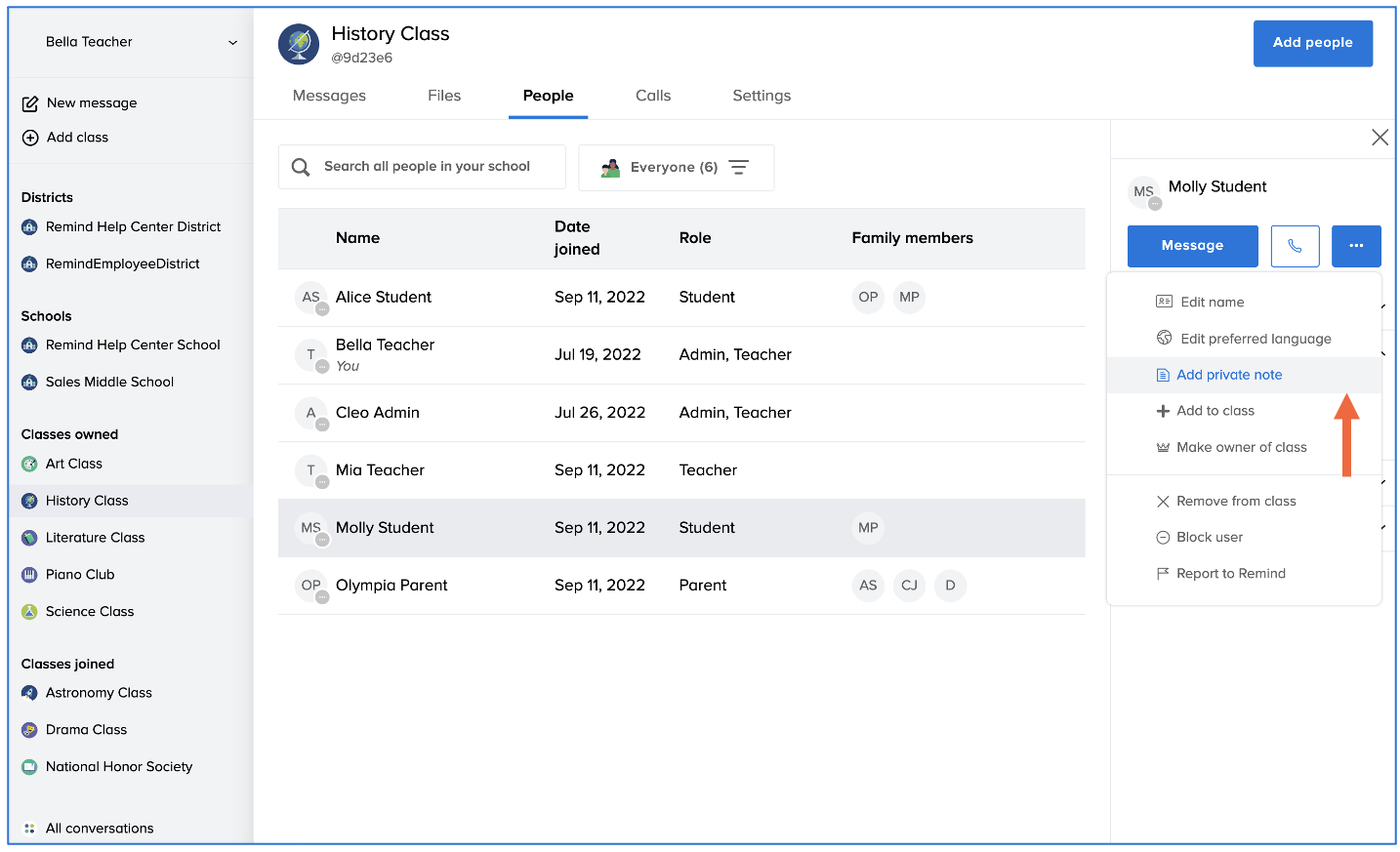Click the History Class globe avatar

click(x=299, y=45)
